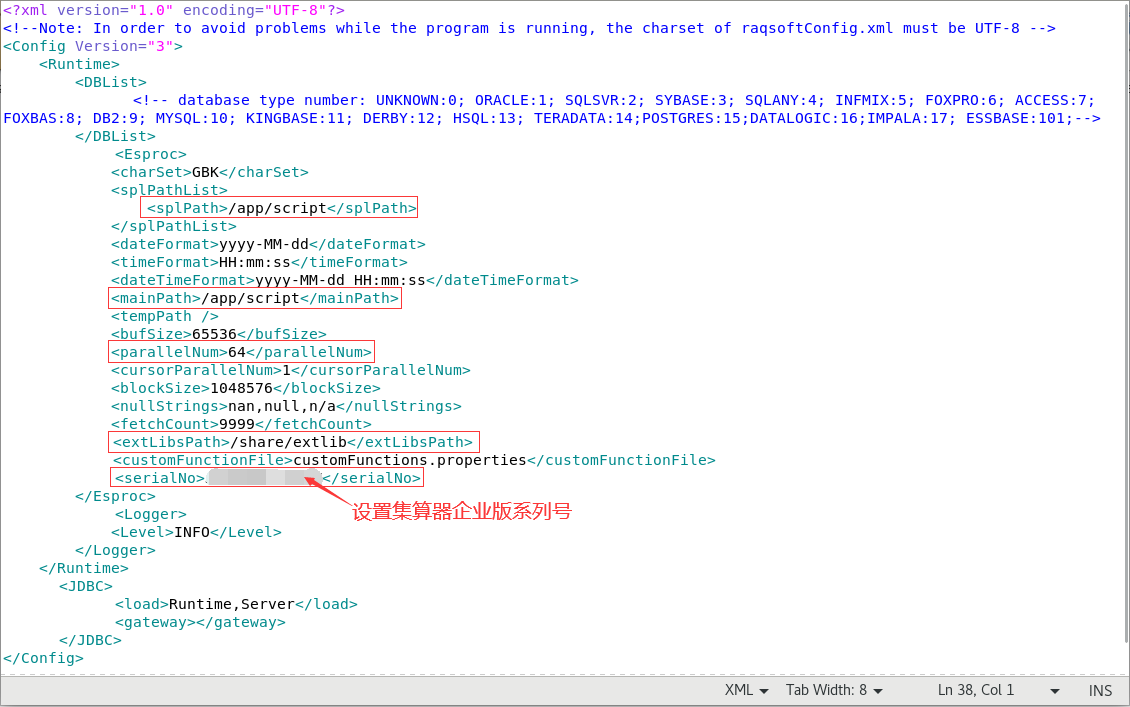Click the empty gateway tag line
The height and width of the screenshot is (707, 1130).
click(200, 623)
